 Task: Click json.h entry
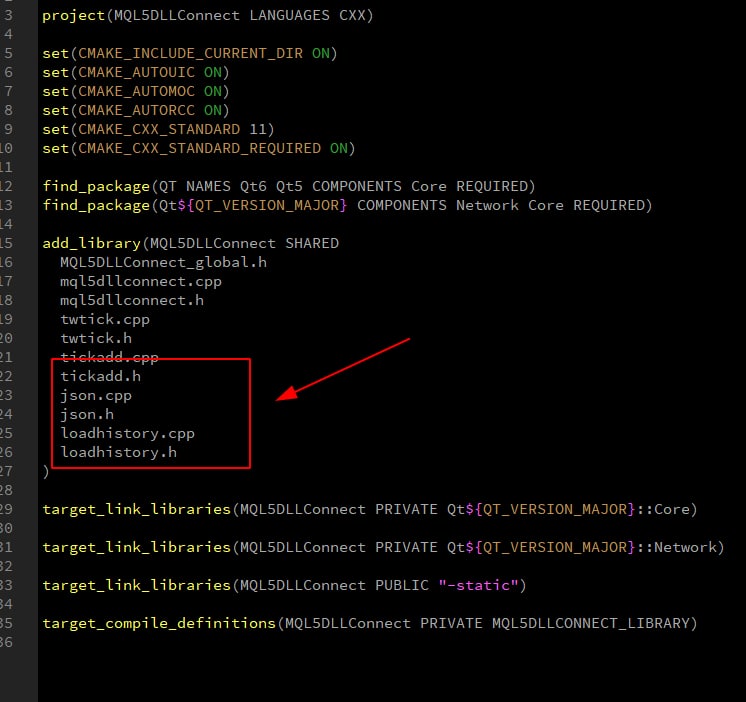pos(87,415)
